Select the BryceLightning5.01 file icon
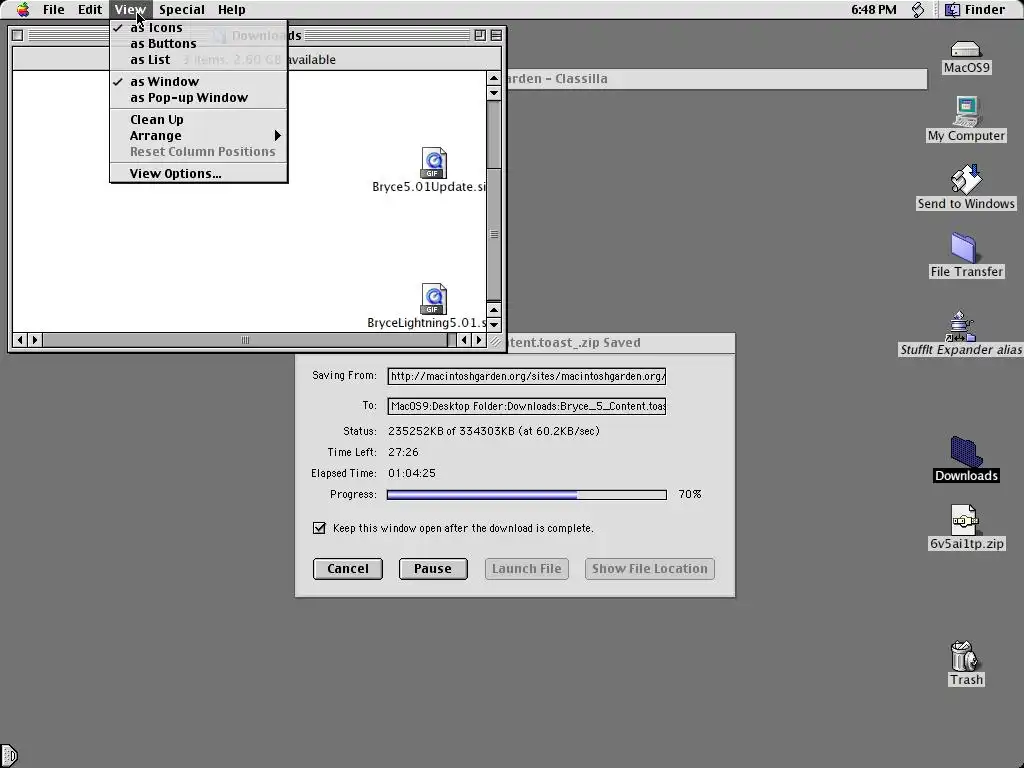Viewport: 1024px width, 768px height. click(434, 299)
